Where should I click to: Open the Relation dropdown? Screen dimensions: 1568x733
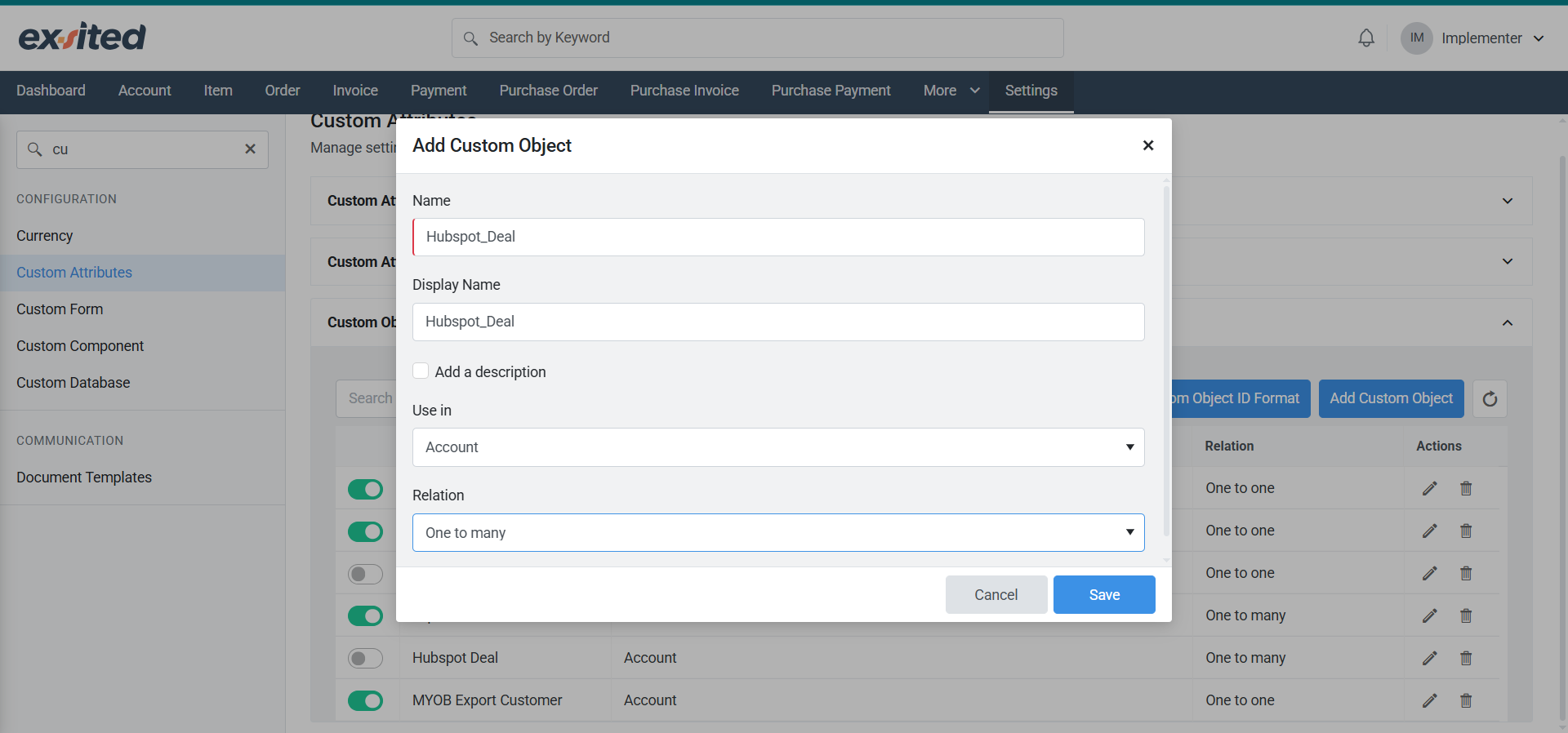click(x=778, y=532)
